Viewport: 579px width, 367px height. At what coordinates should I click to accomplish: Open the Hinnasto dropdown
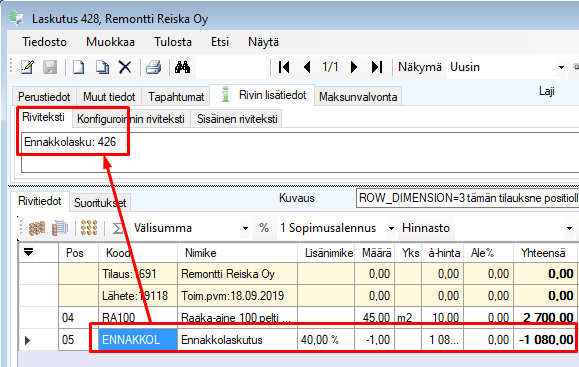[569, 228]
